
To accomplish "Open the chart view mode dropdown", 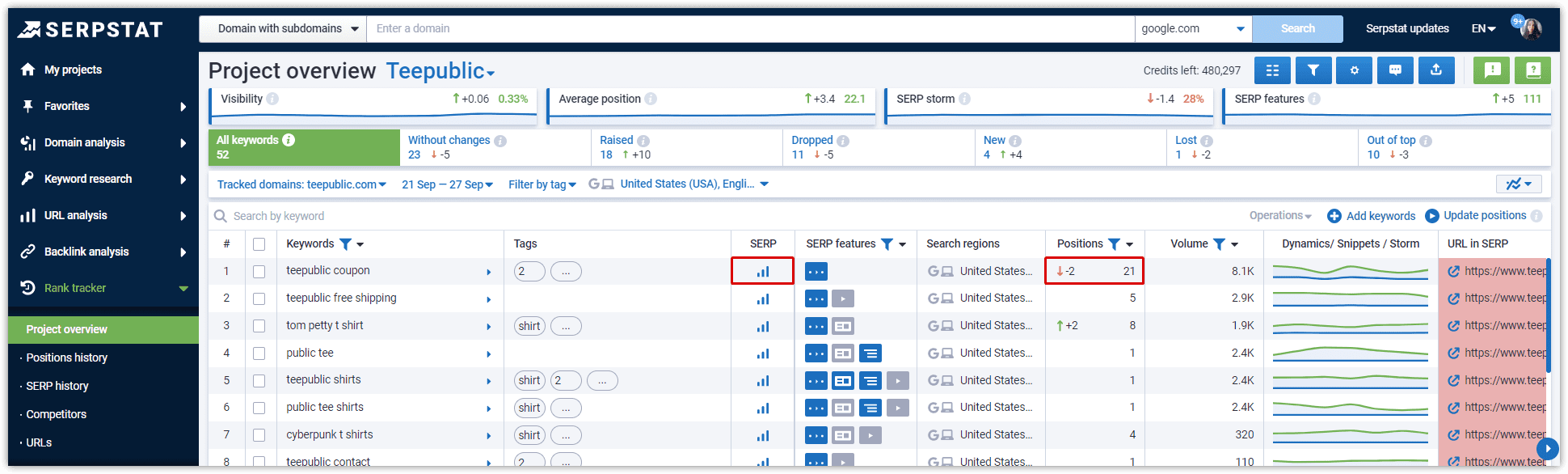I will click(x=1519, y=184).
